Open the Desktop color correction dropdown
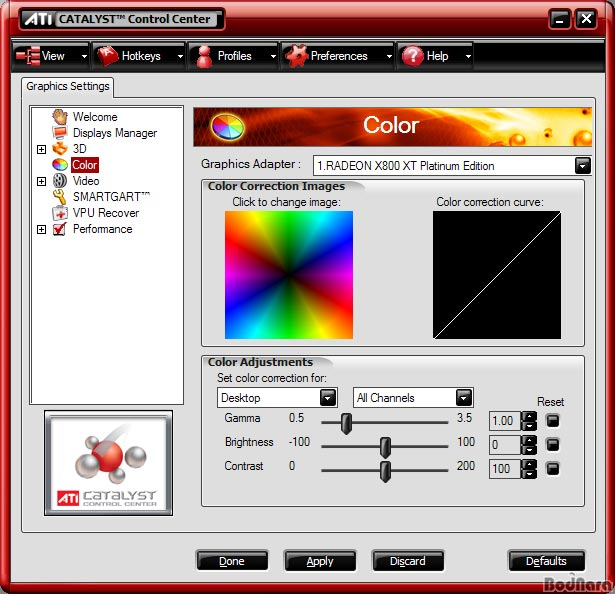This screenshot has height=594, width=615. (x=328, y=398)
